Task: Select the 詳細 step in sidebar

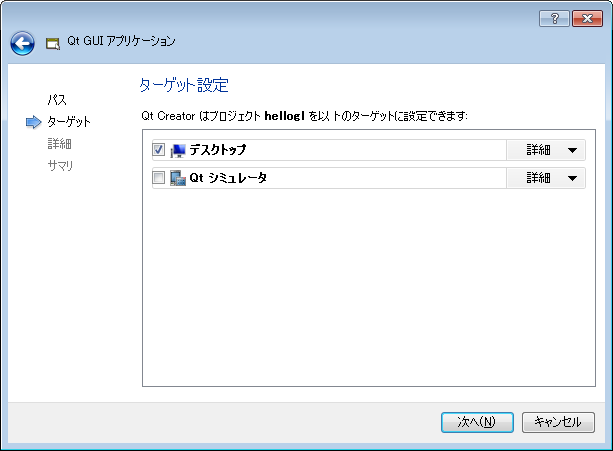Action: click(59, 144)
